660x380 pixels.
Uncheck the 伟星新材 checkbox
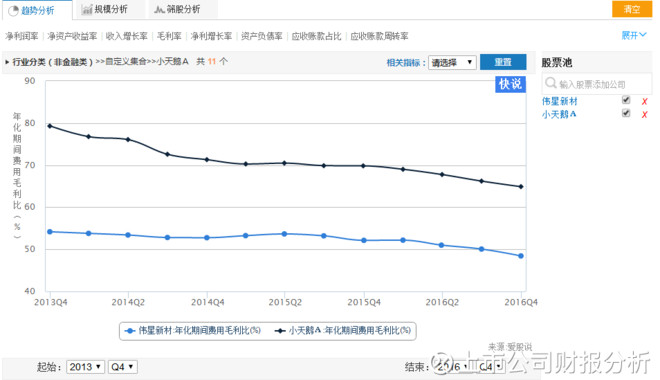(x=626, y=100)
